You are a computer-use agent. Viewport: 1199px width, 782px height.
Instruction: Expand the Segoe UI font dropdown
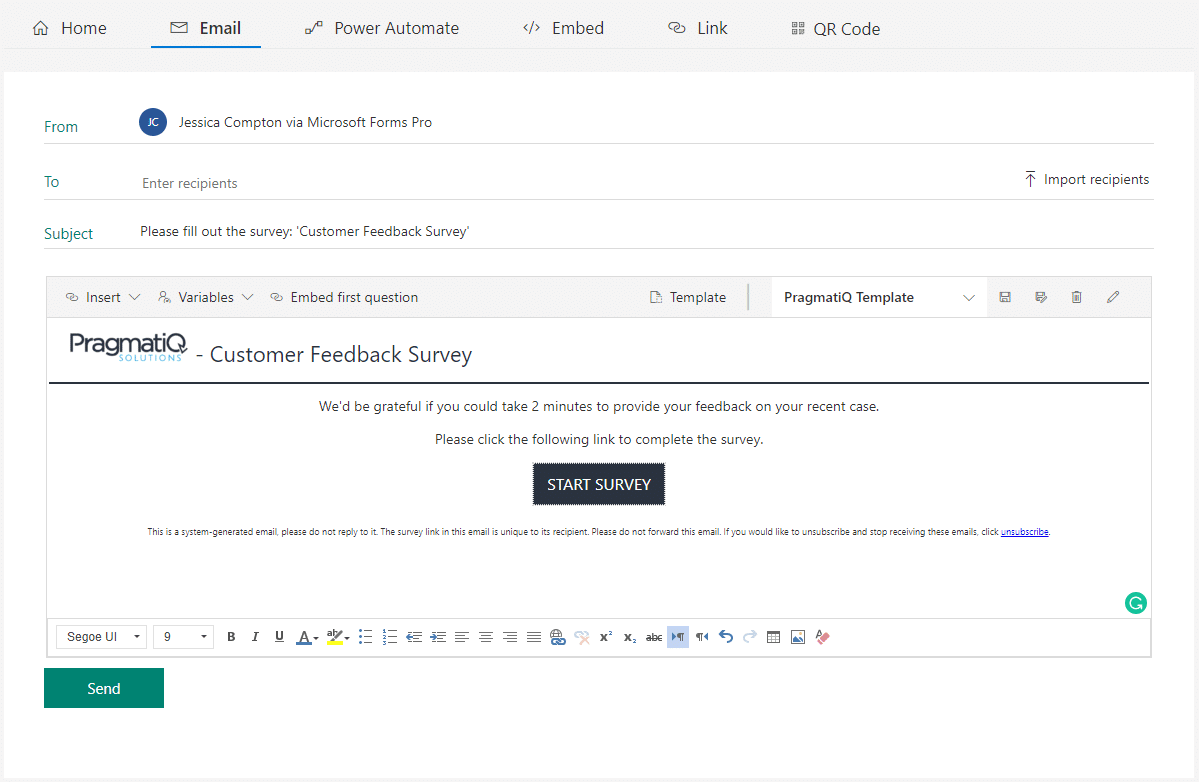(102, 637)
